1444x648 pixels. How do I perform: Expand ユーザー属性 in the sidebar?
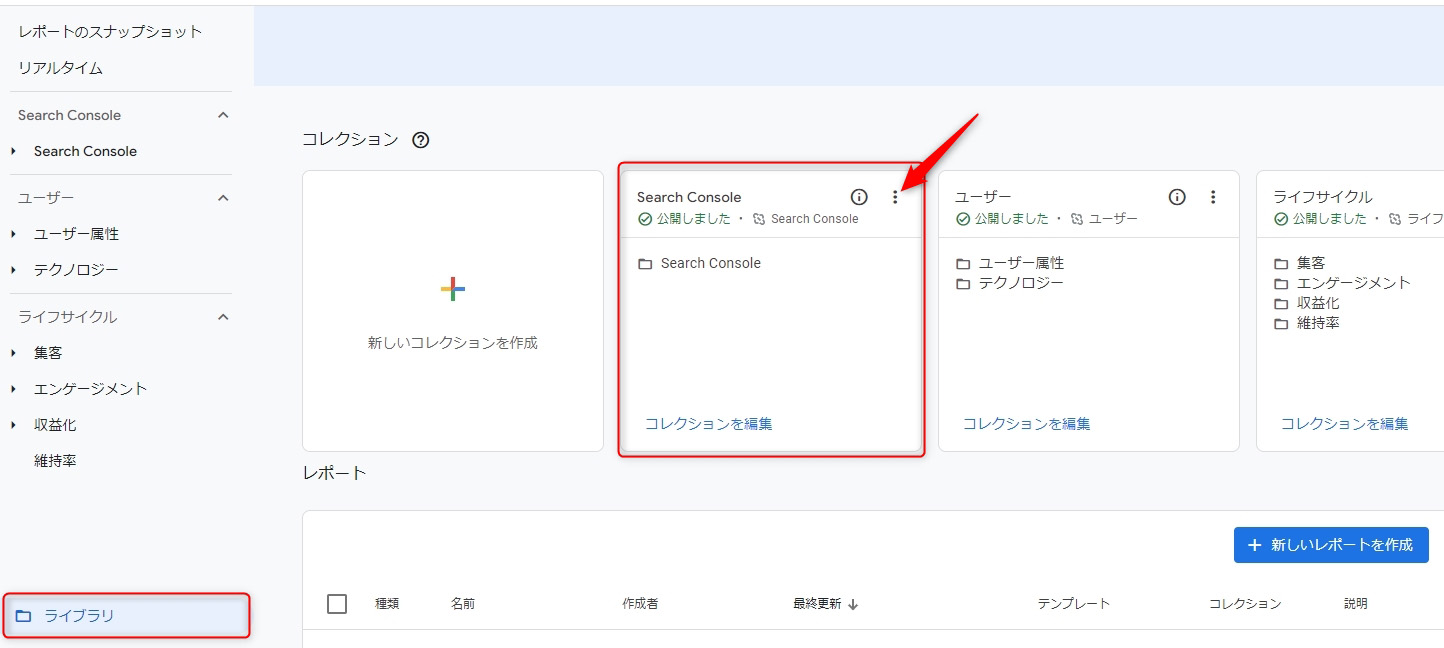(x=14, y=234)
